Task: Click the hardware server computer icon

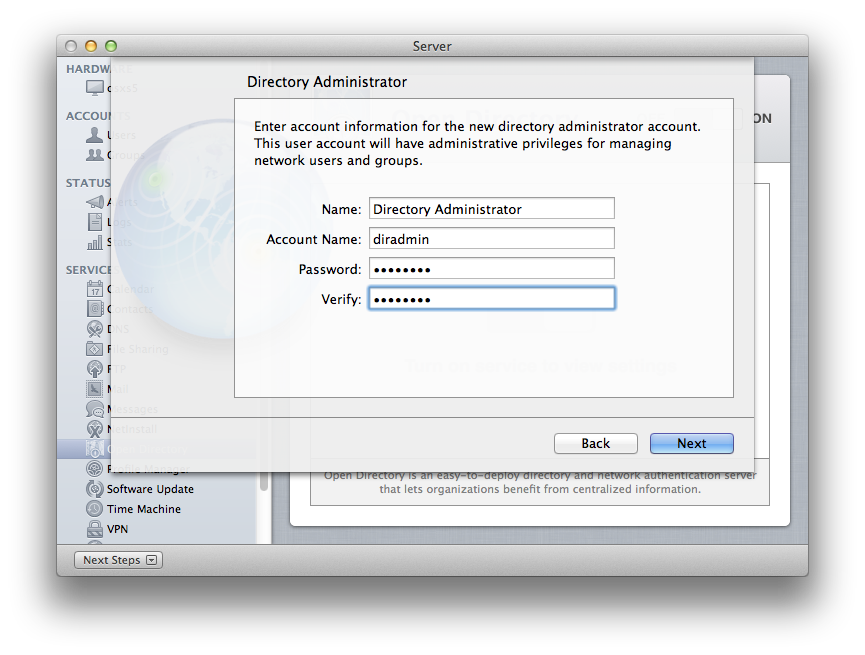Action: click(95, 88)
